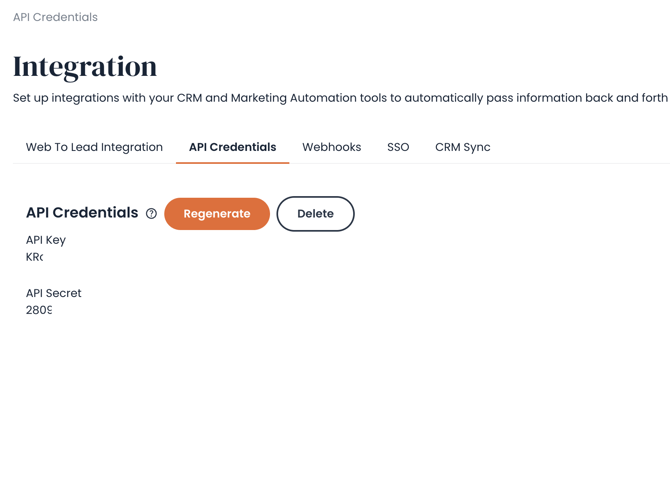This screenshot has height=477, width=670.
Task: Click the API Credentials breadcrumb at top
Action: [55, 17]
